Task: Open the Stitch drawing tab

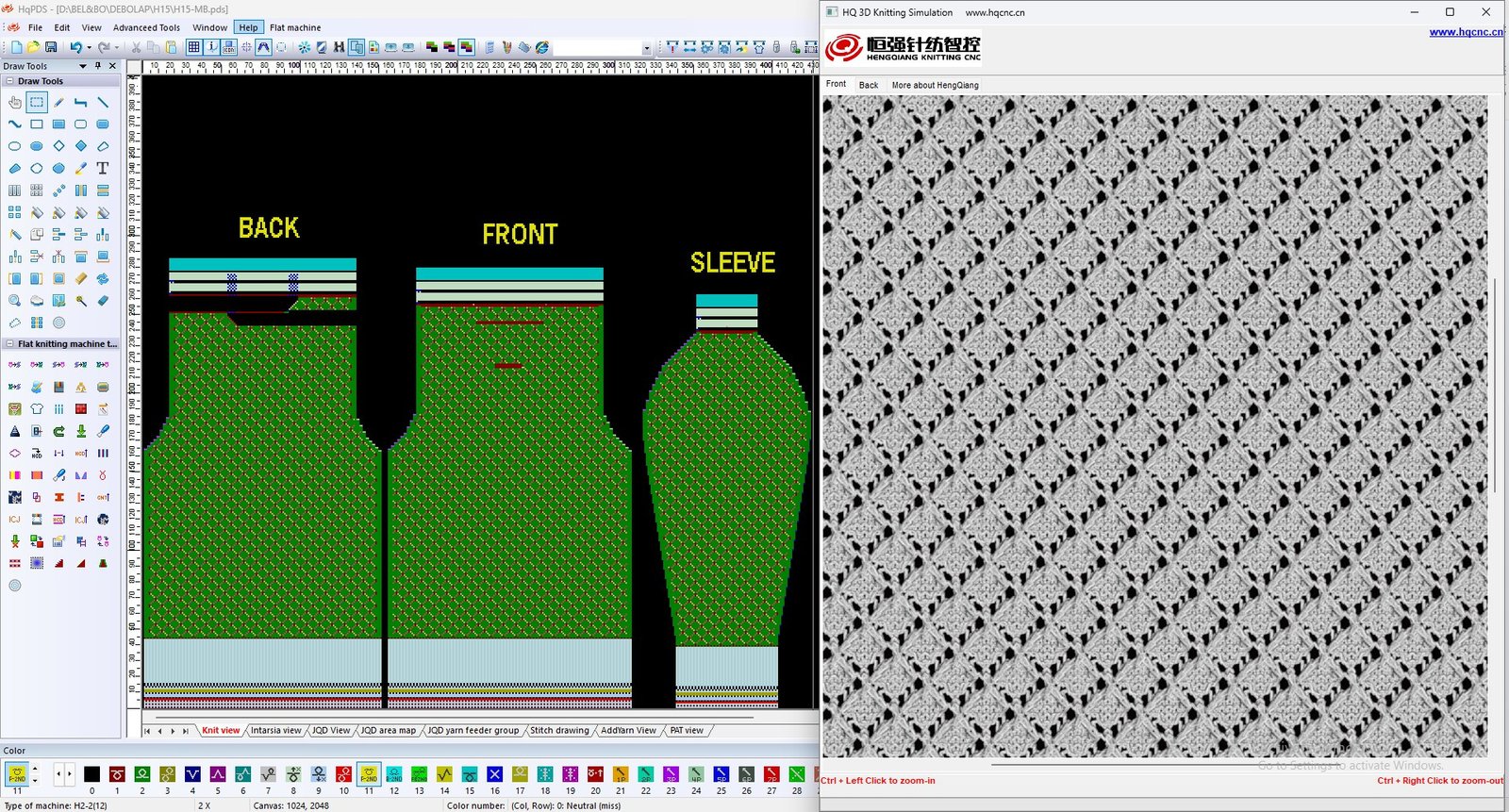Action: pyautogui.click(x=558, y=731)
